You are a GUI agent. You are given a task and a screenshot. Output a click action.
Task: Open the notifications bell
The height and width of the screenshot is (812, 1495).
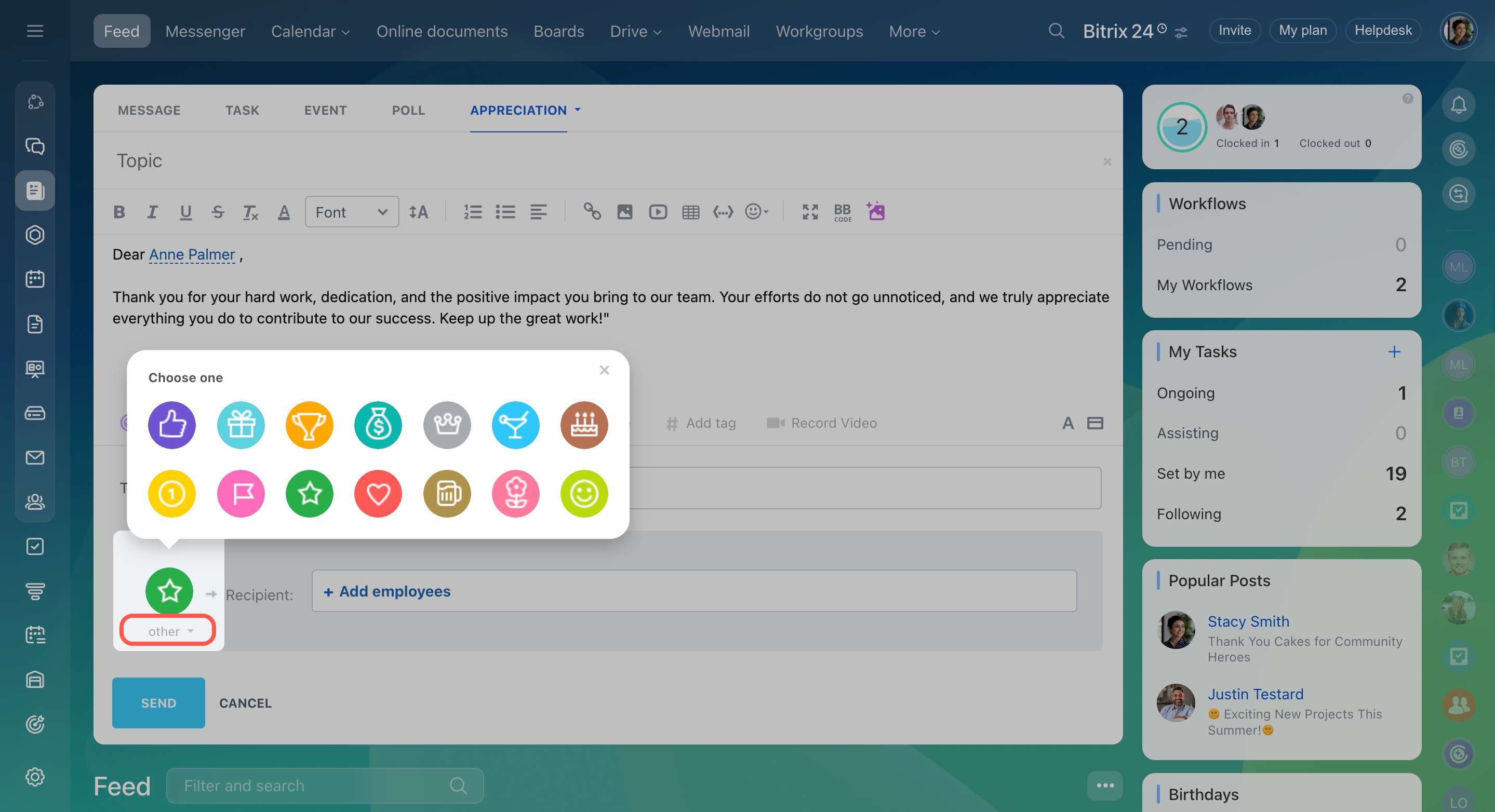[1459, 105]
